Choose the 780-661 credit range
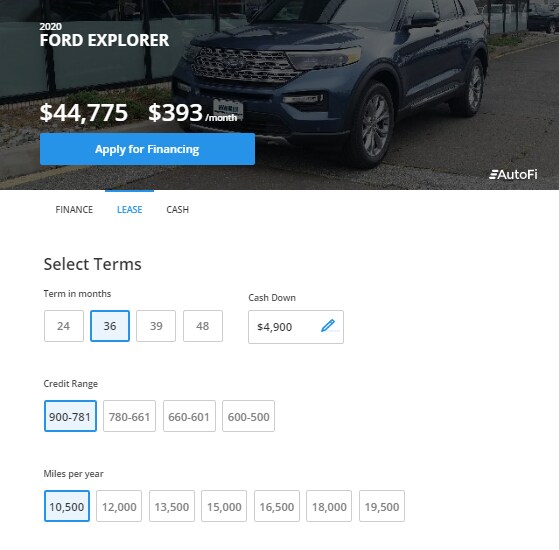This screenshot has width=559, height=550. click(x=129, y=416)
